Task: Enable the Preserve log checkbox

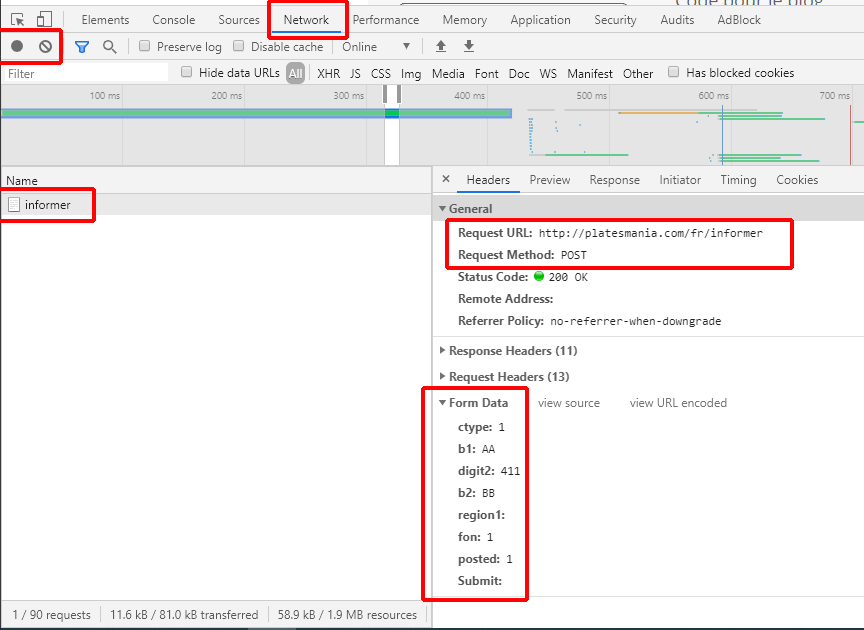Action: click(145, 46)
